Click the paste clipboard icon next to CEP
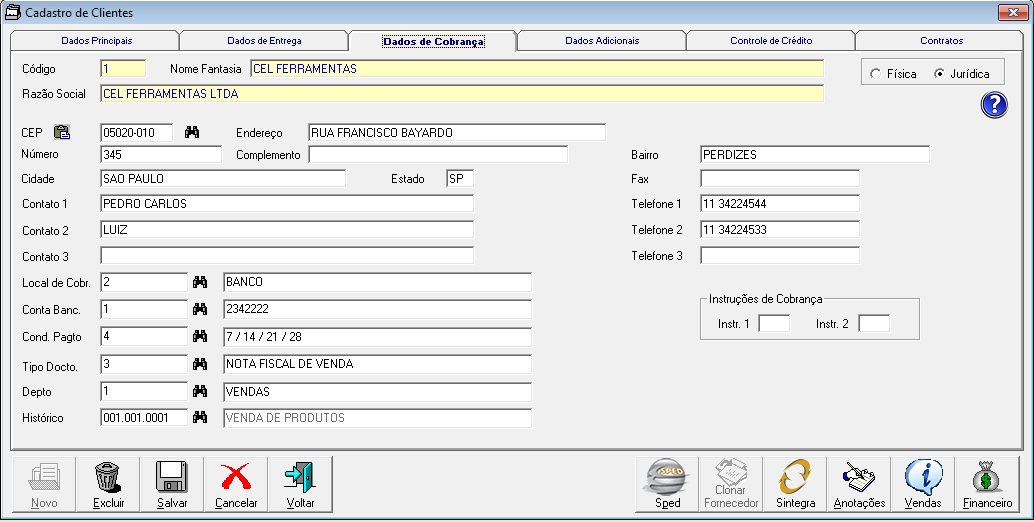 click(x=62, y=132)
